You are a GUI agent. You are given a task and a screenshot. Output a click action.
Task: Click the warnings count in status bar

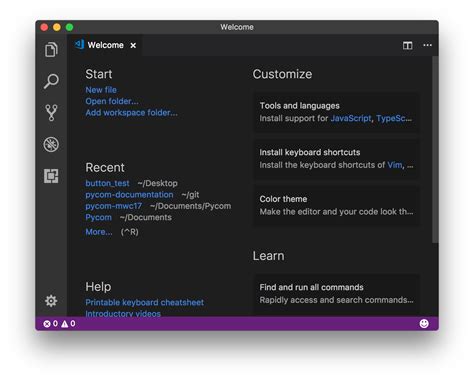click(68, 323)
